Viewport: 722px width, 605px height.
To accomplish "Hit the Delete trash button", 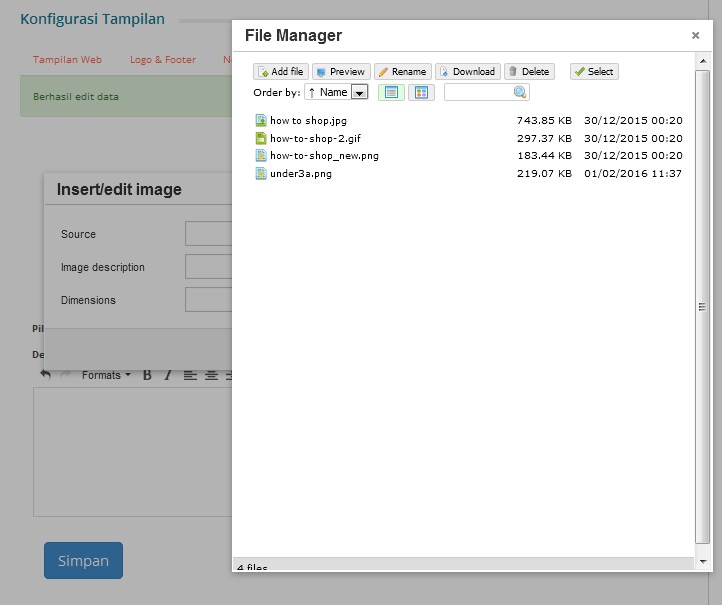I will point(529,72).
